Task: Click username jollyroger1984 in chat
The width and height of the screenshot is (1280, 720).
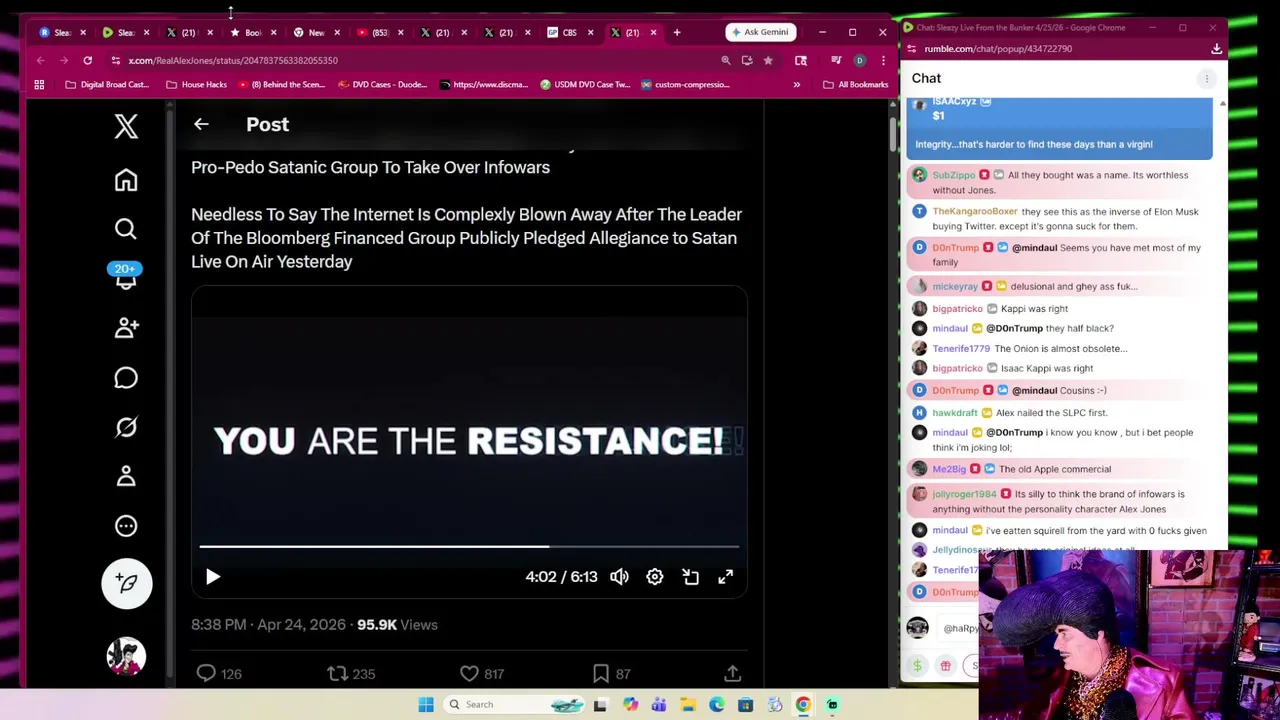Action: pos(964,494)
